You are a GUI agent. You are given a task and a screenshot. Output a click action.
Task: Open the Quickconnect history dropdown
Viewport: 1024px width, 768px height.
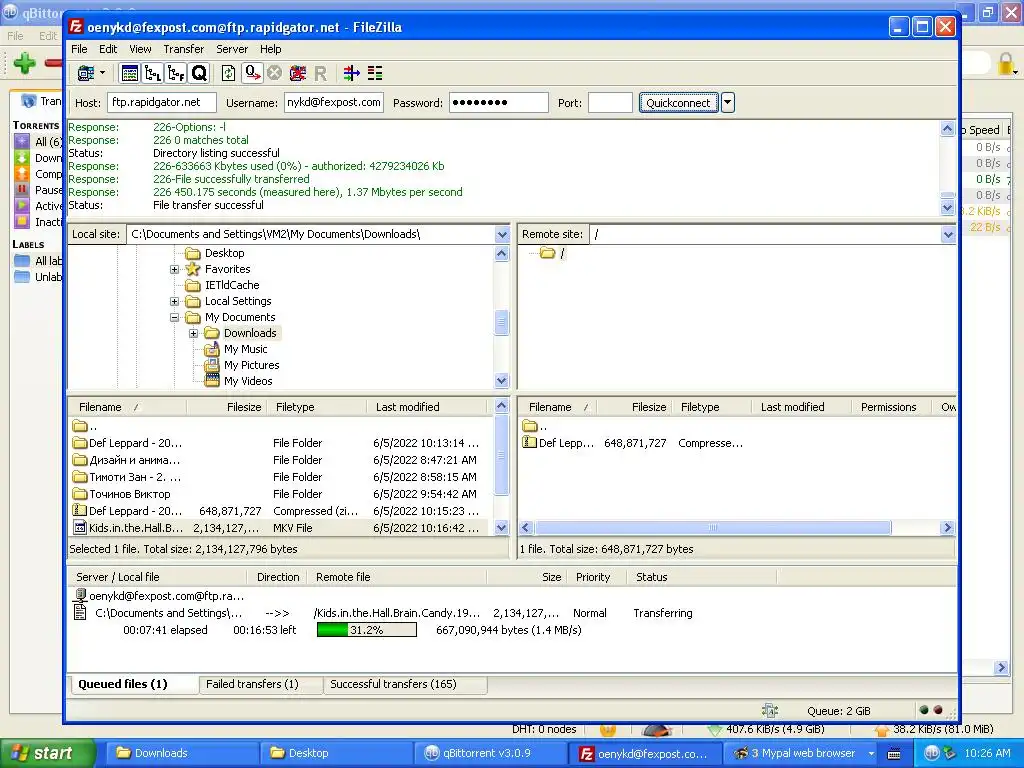point(728,103)
